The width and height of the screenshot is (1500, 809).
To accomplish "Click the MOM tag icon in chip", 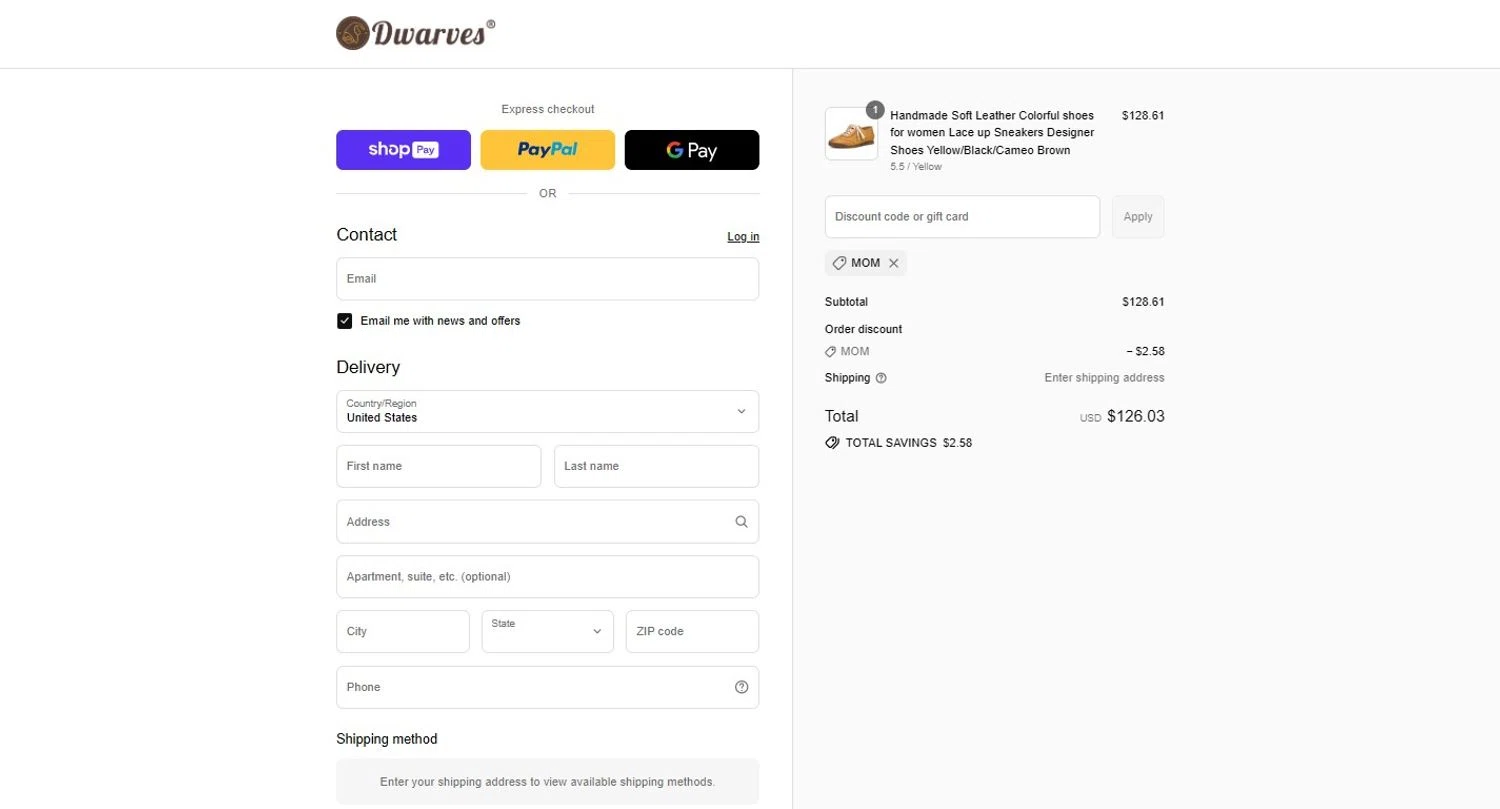I will 839,263.
